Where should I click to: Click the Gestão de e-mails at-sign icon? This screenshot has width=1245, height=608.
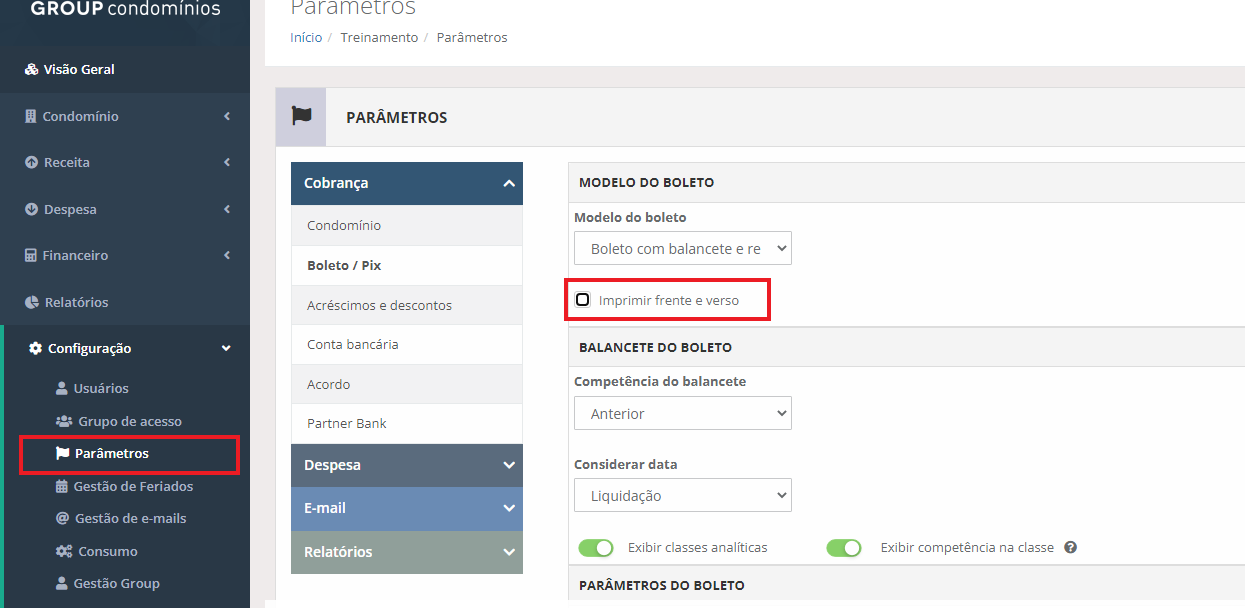(x=62, y=518)
